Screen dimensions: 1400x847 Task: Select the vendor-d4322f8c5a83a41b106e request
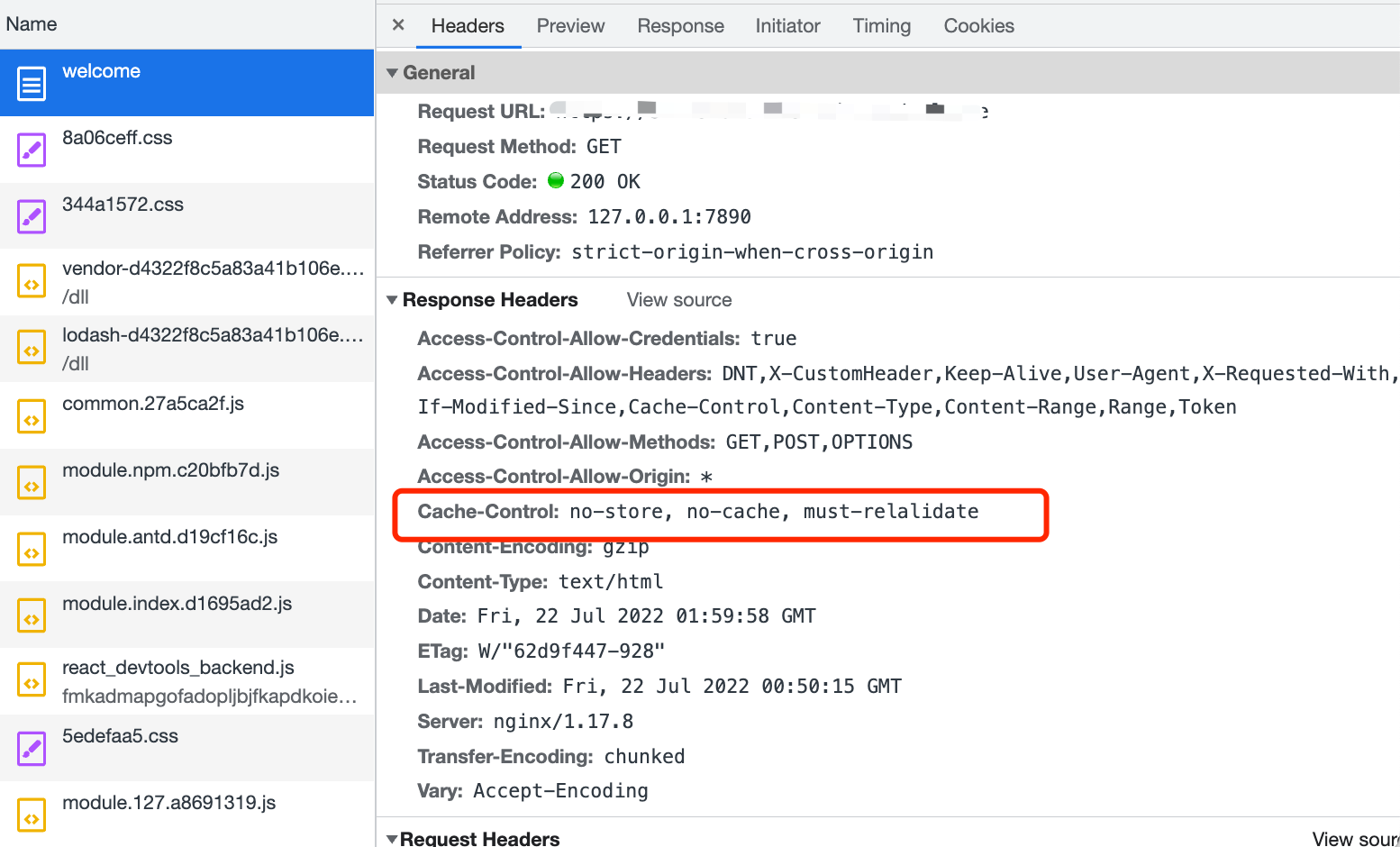tap(187, 282)
